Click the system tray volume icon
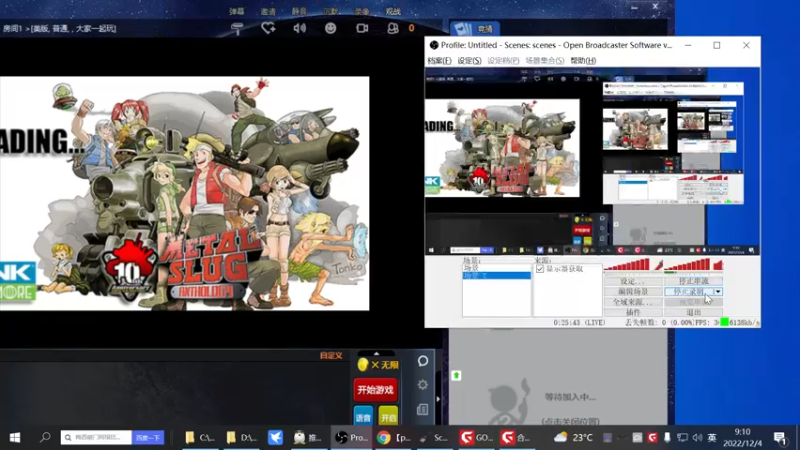The image size is (800, 450). 697,437
